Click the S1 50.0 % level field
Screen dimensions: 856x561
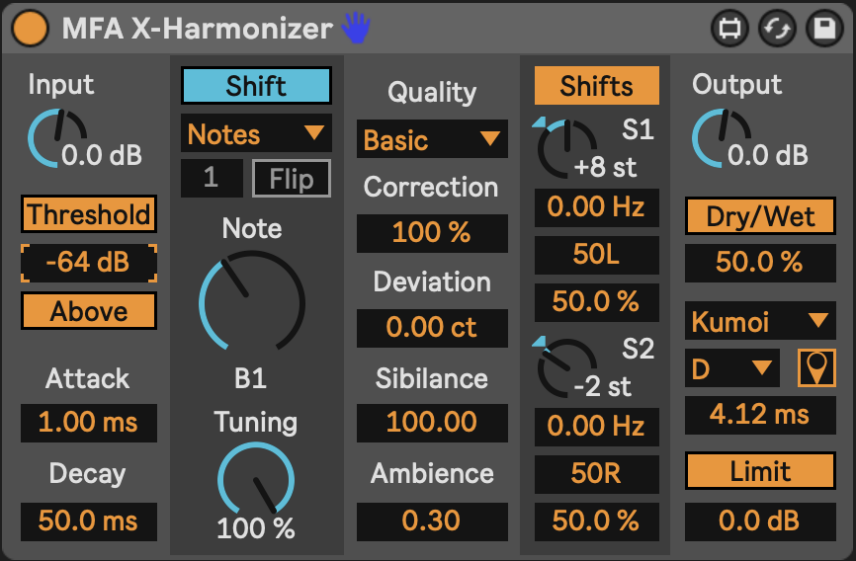(597, 302)
